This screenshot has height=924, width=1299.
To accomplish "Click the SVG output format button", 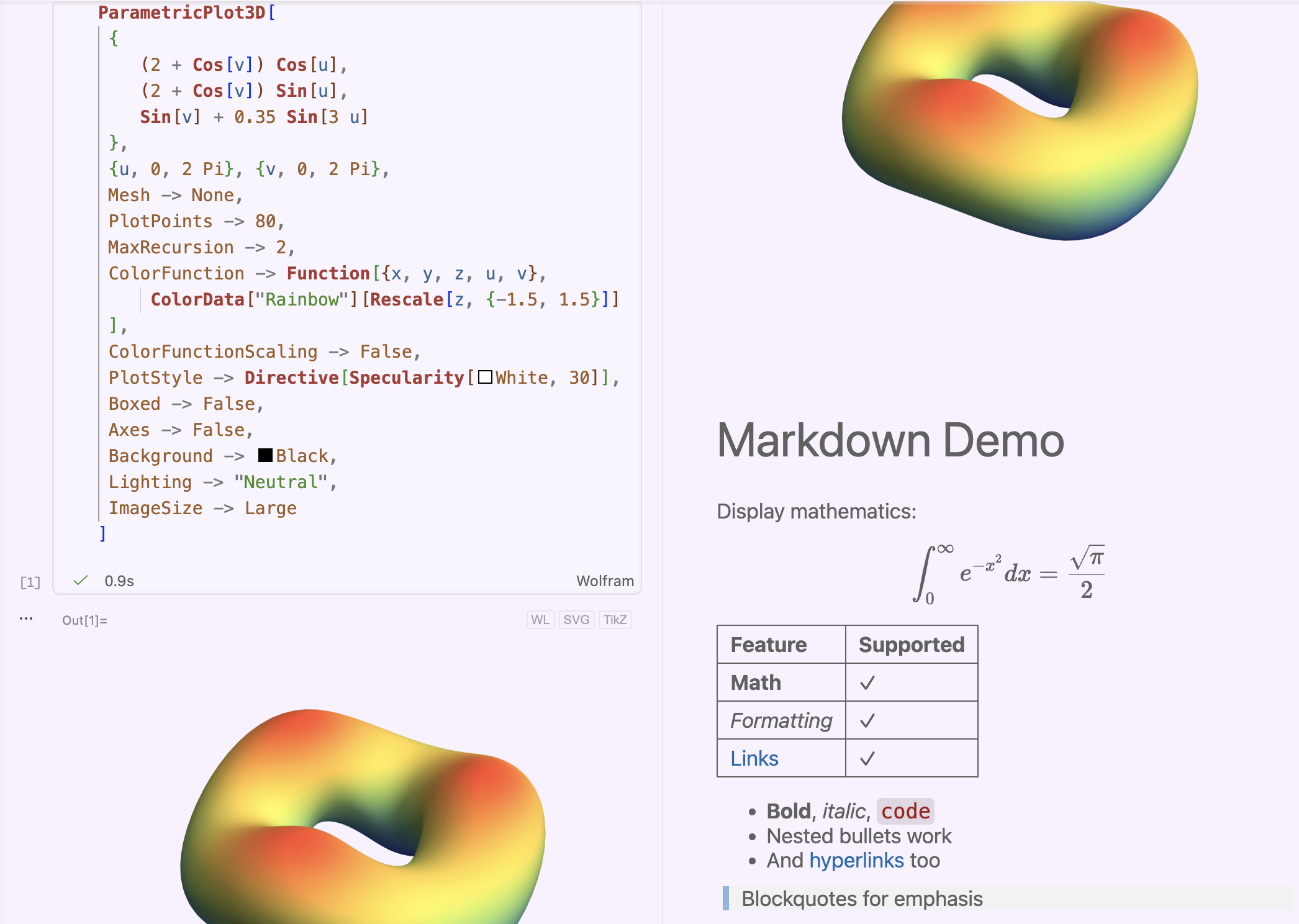I will tap(576, 620).
